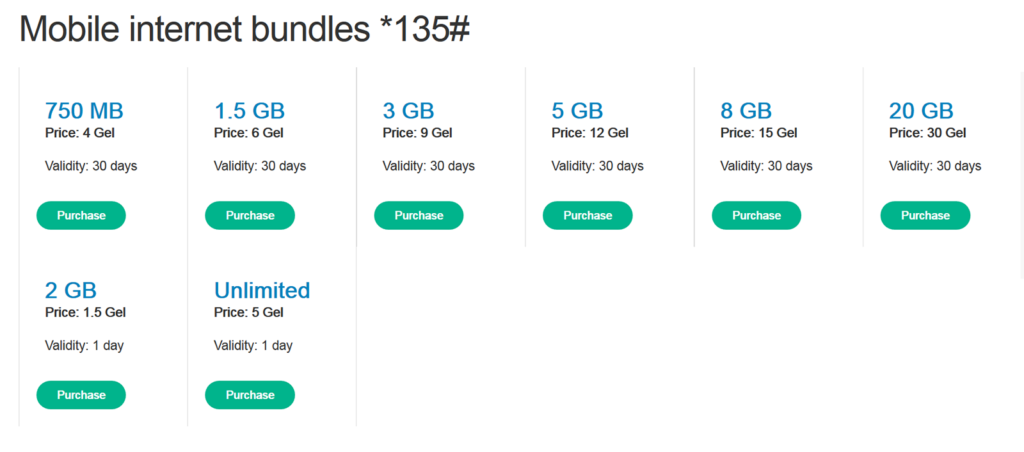
Task: Open the 20 GB bundle title
Action: click(x=921, y=110)
